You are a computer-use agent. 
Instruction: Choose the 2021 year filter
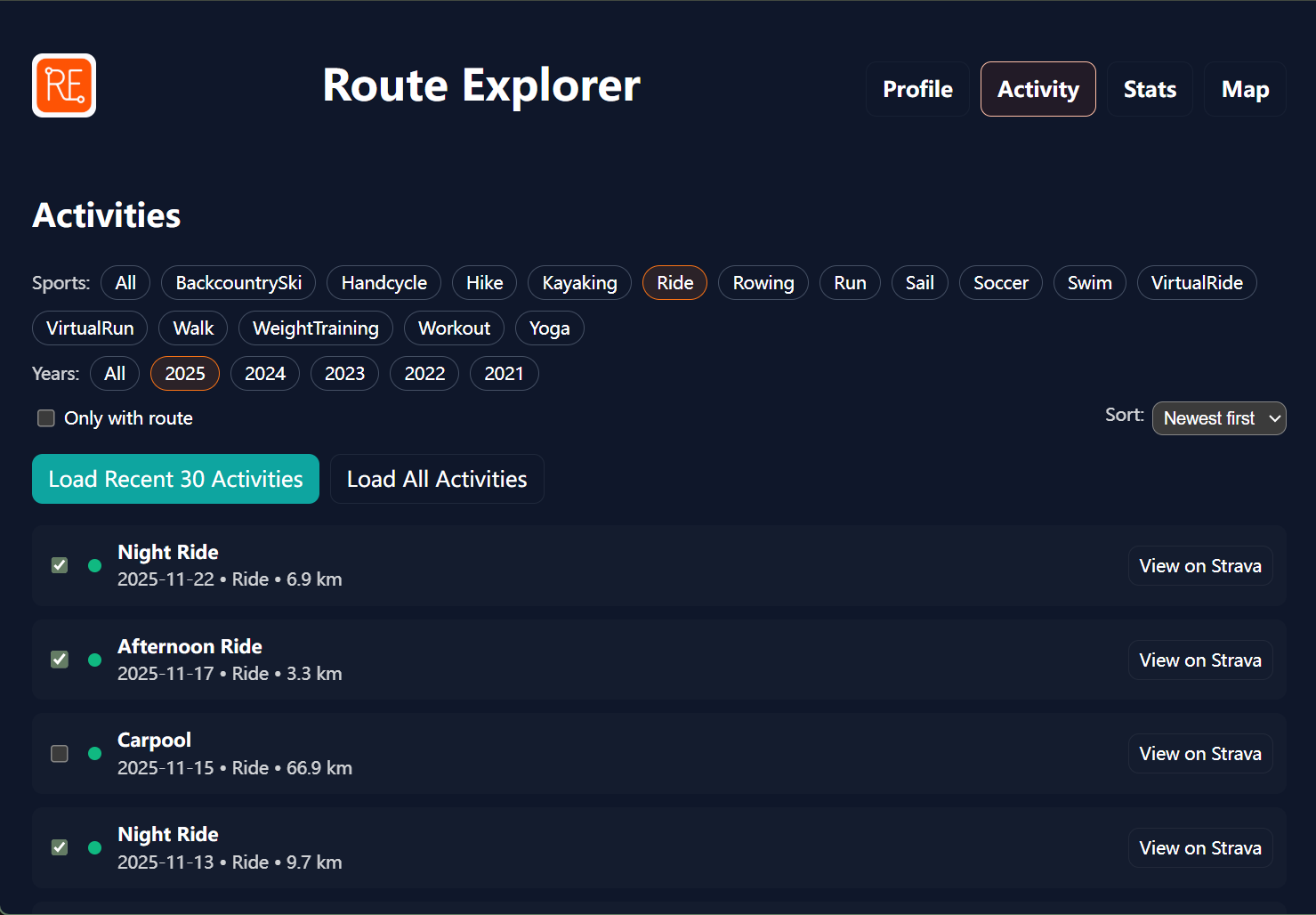click(x=504, y=374)
